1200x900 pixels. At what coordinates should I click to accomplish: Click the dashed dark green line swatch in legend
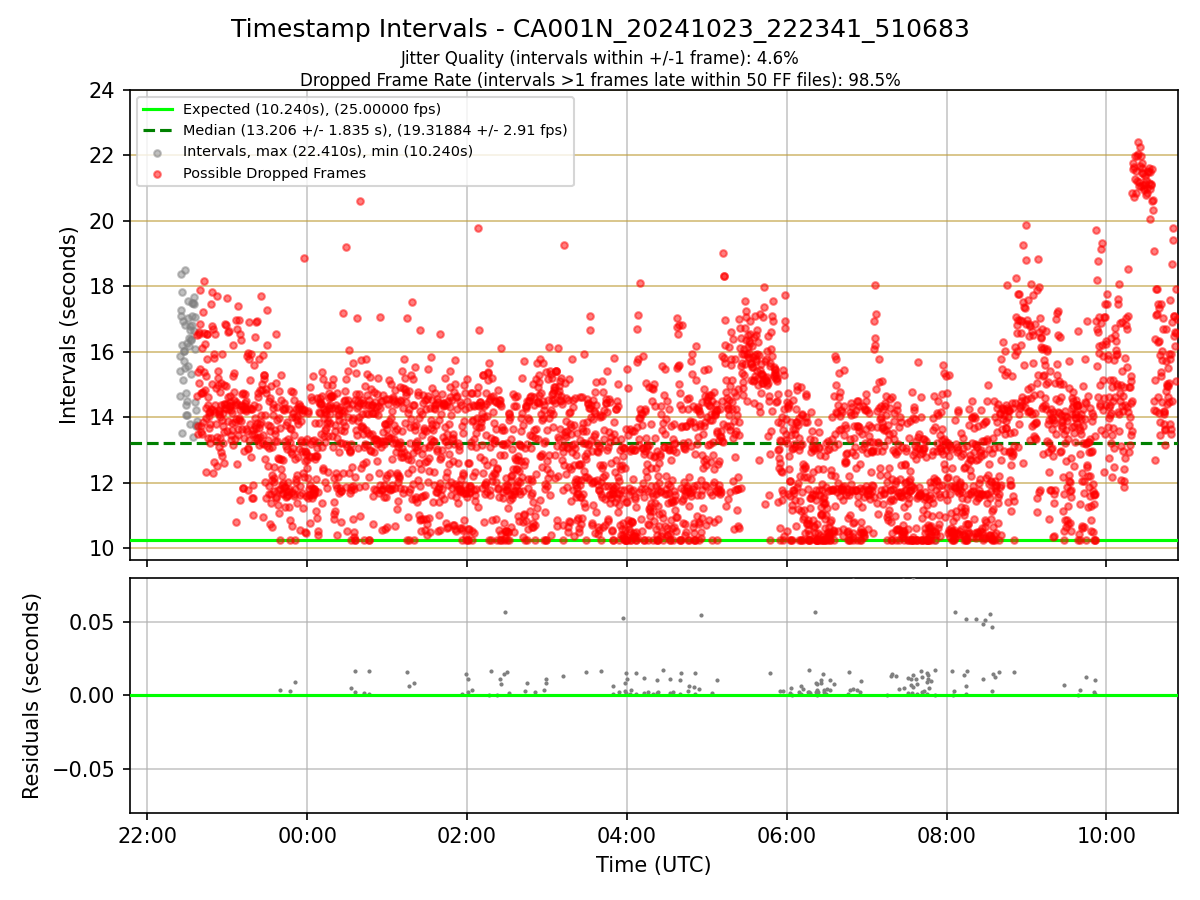[x=159, y=130]
